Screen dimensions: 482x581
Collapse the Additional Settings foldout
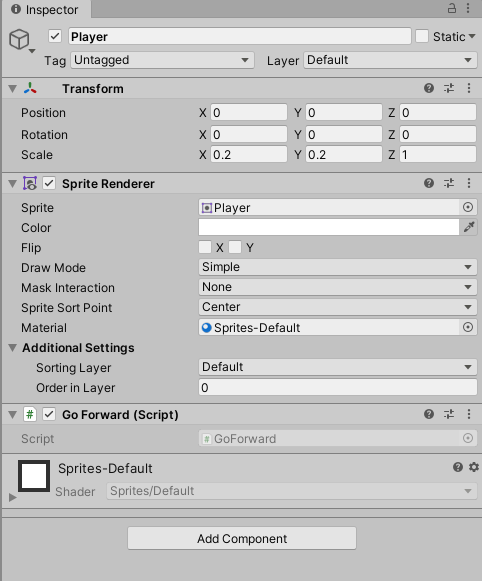[x=13, y=348]
